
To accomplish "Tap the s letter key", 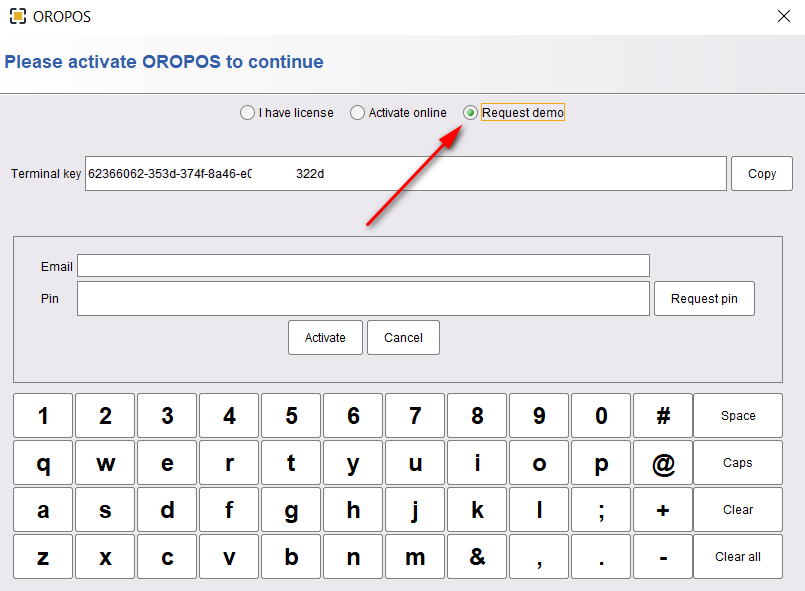I will (x=105, y=509).
